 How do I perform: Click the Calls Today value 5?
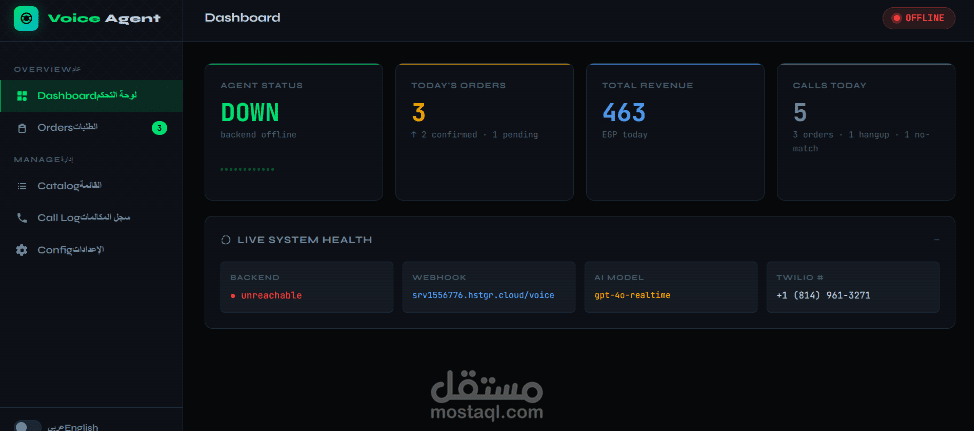coord(799,112)
